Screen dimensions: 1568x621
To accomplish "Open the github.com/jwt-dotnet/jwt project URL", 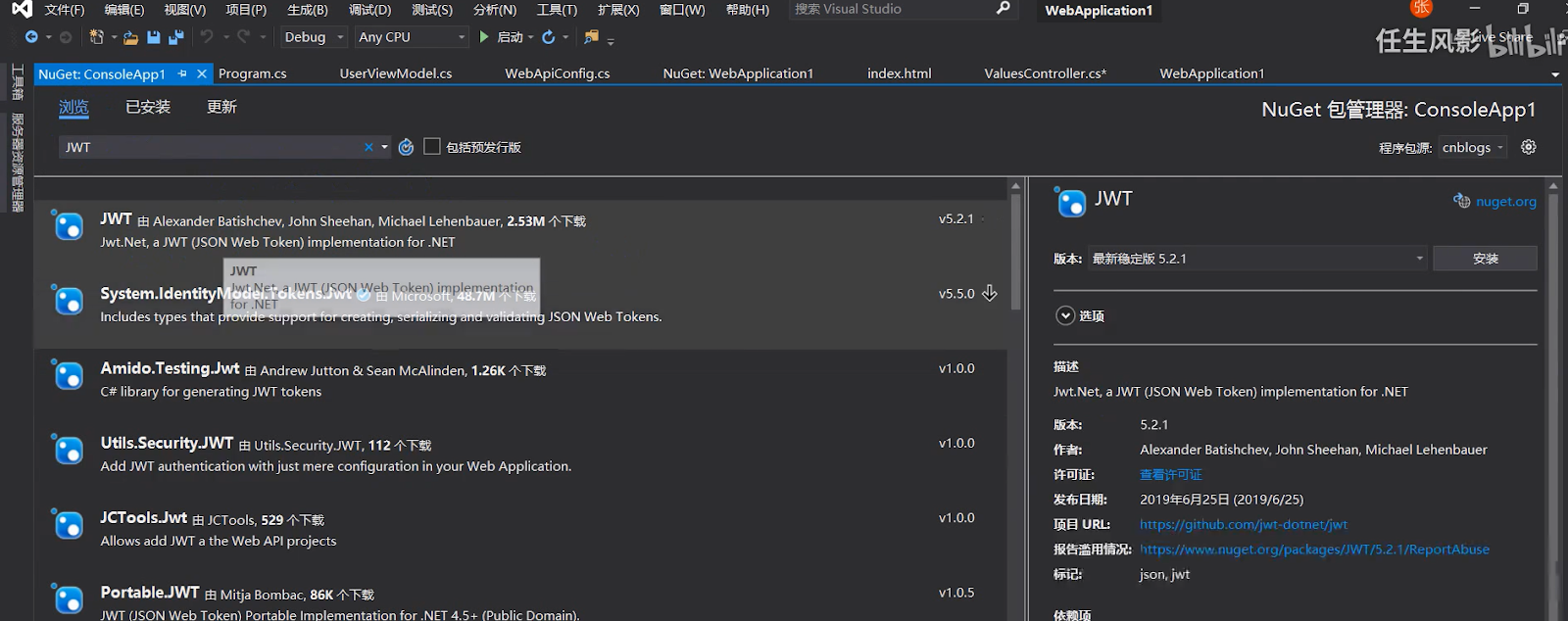I will [1244, 525].
